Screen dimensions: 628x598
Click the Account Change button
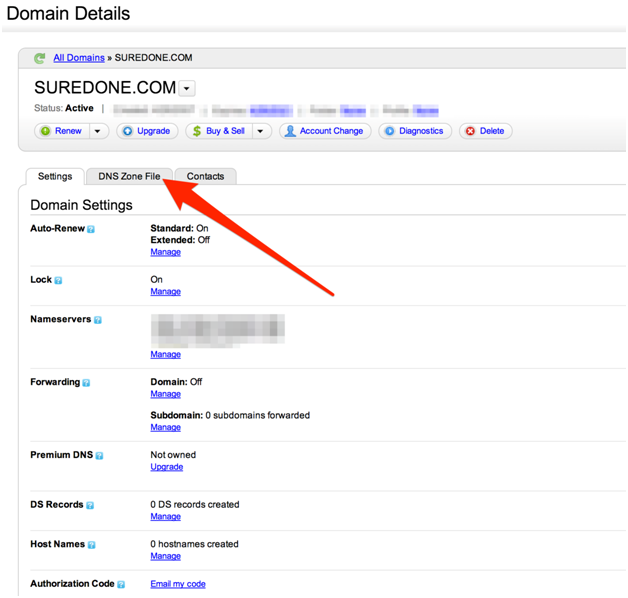point(325,131)
